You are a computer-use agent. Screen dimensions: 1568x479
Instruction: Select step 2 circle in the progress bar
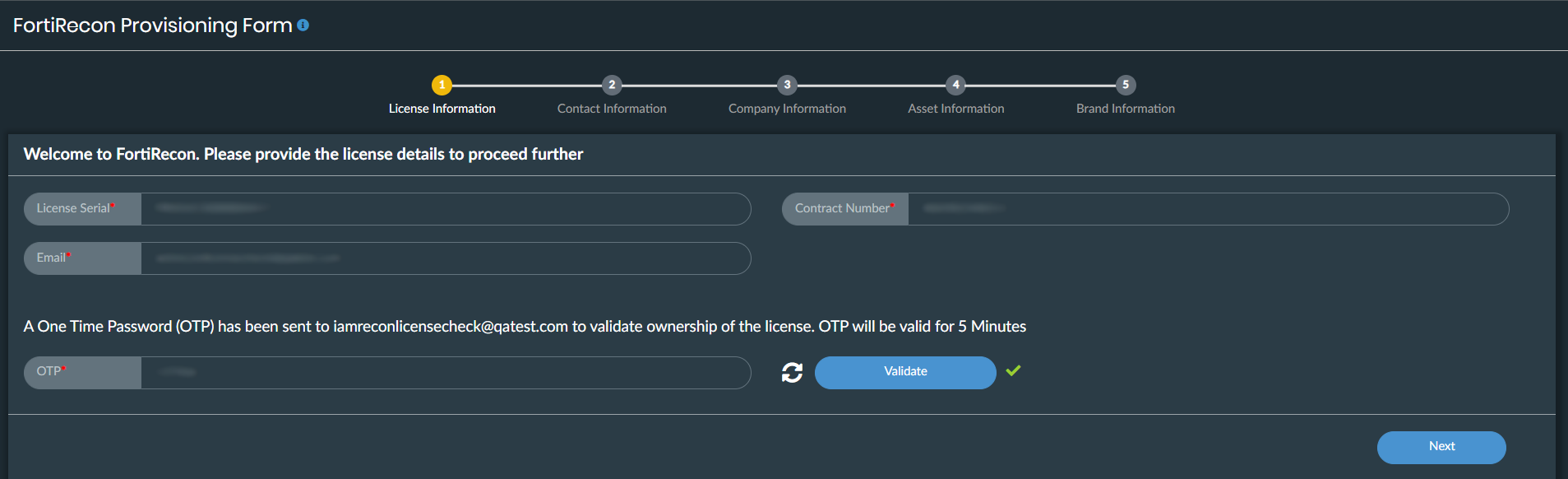coord(612,85)
